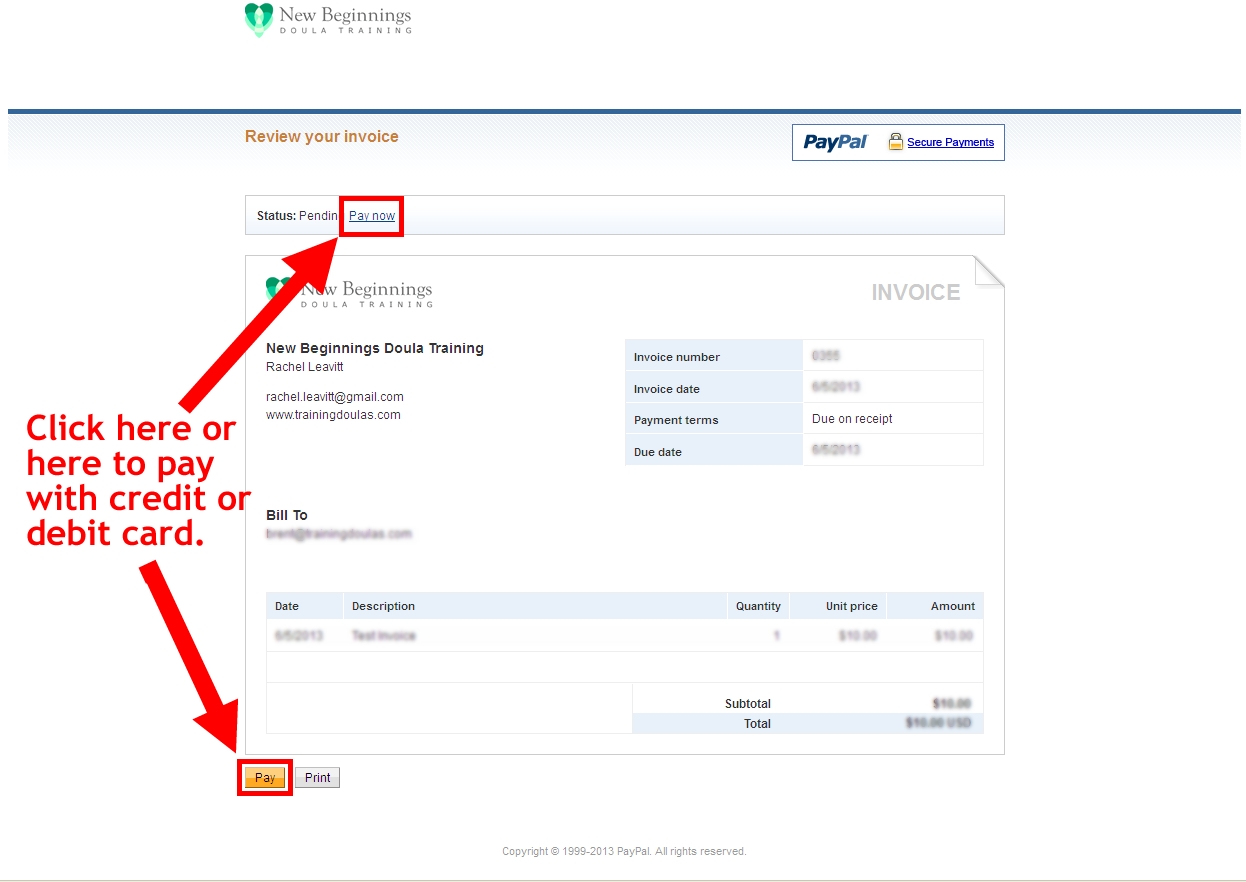This screenshot has height=882, width=1246.
Task: Click the PayPal logo in the header box
Action: (x=836, y=142)
